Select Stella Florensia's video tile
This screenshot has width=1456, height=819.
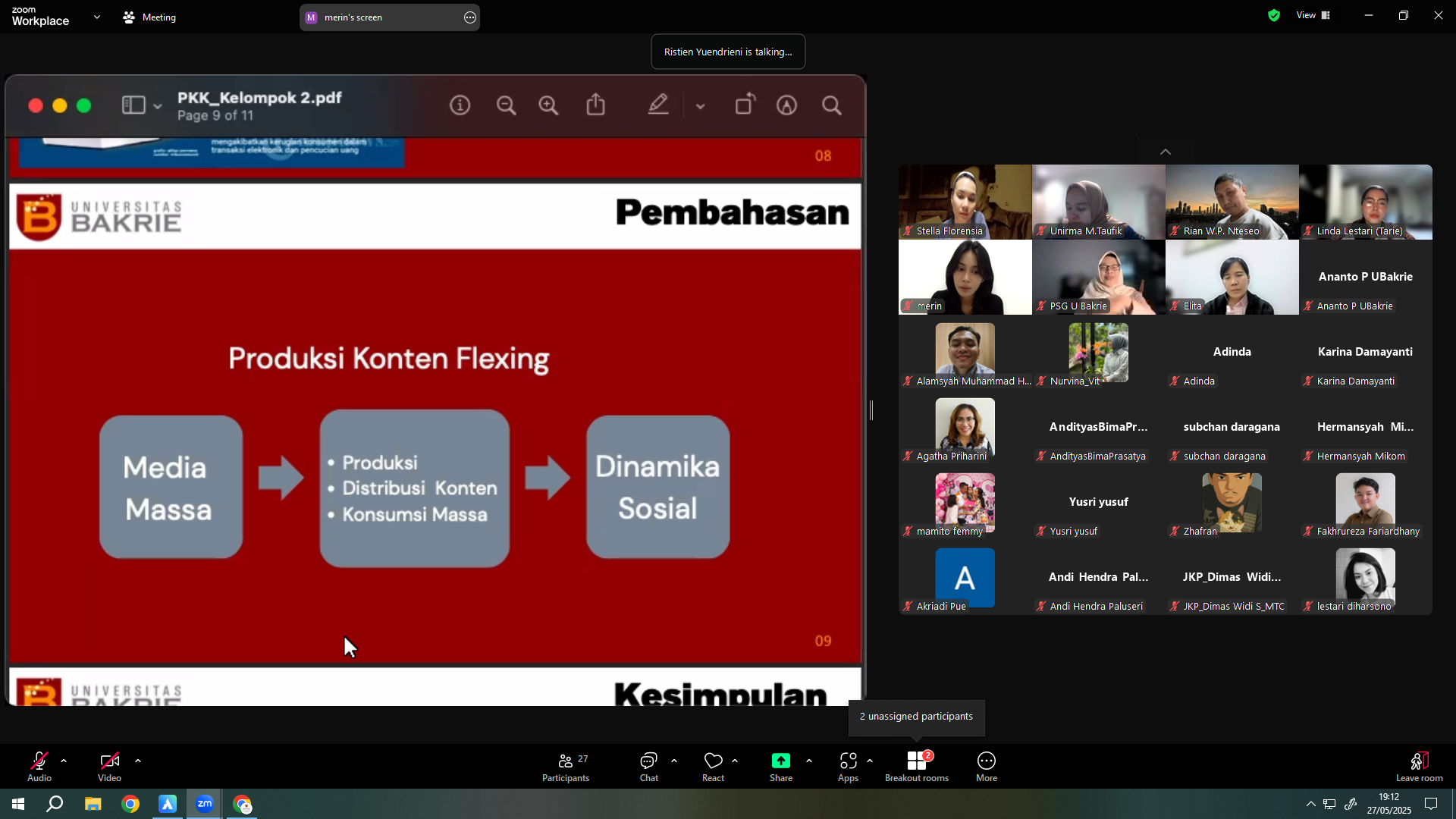pos(965,202)
